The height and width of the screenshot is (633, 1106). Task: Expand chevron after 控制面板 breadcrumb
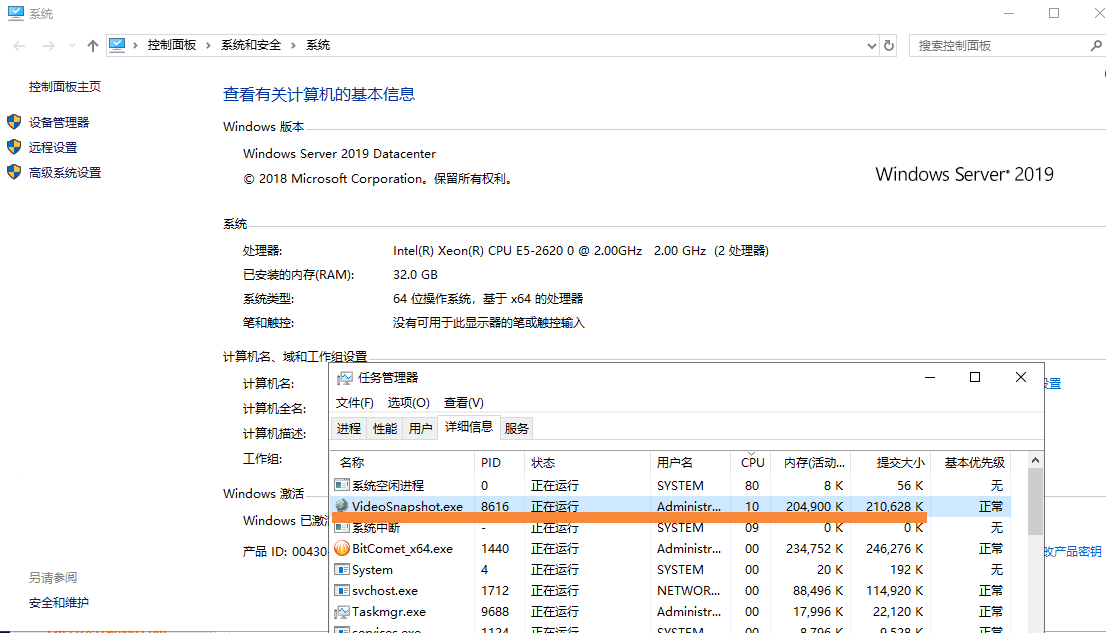point(208,45)
